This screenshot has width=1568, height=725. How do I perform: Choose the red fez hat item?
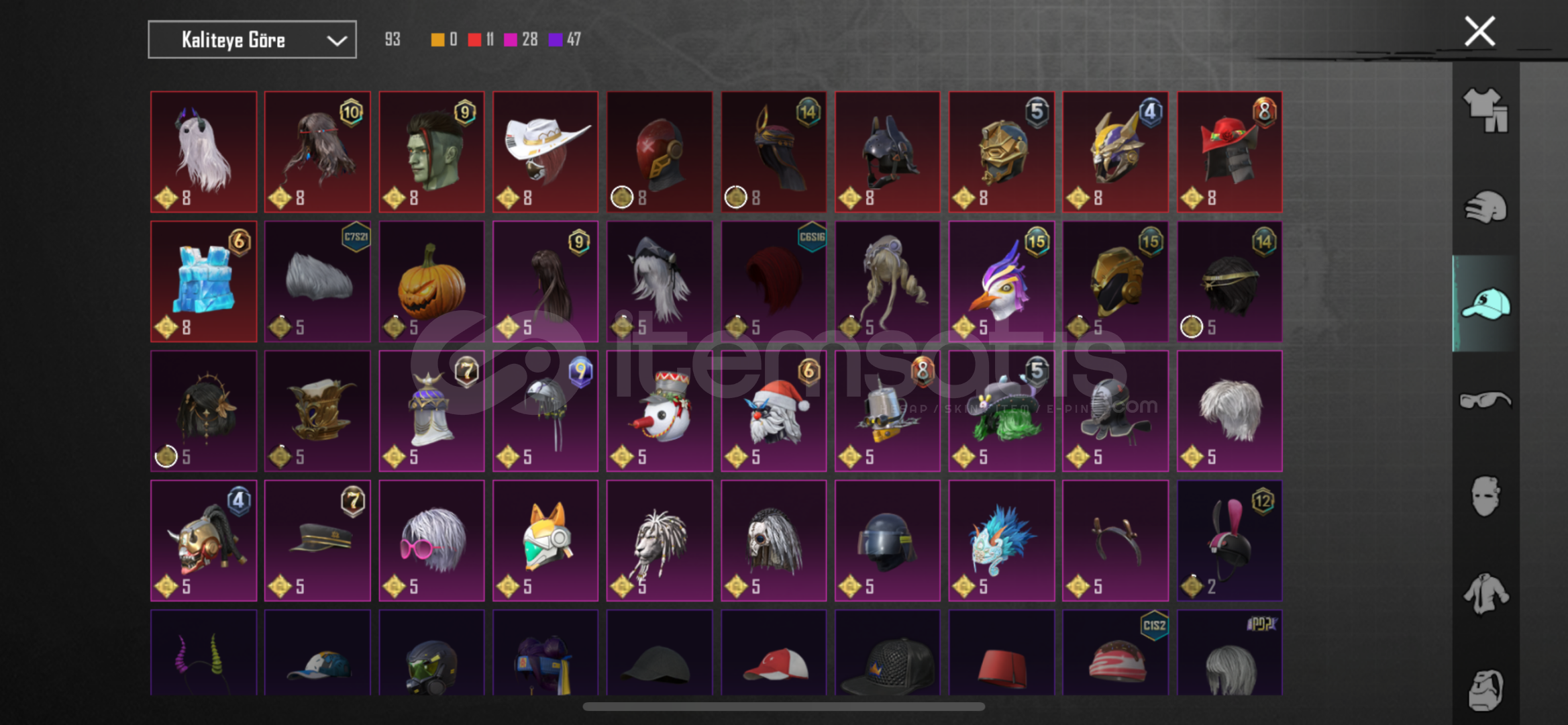pos(1002,652)
